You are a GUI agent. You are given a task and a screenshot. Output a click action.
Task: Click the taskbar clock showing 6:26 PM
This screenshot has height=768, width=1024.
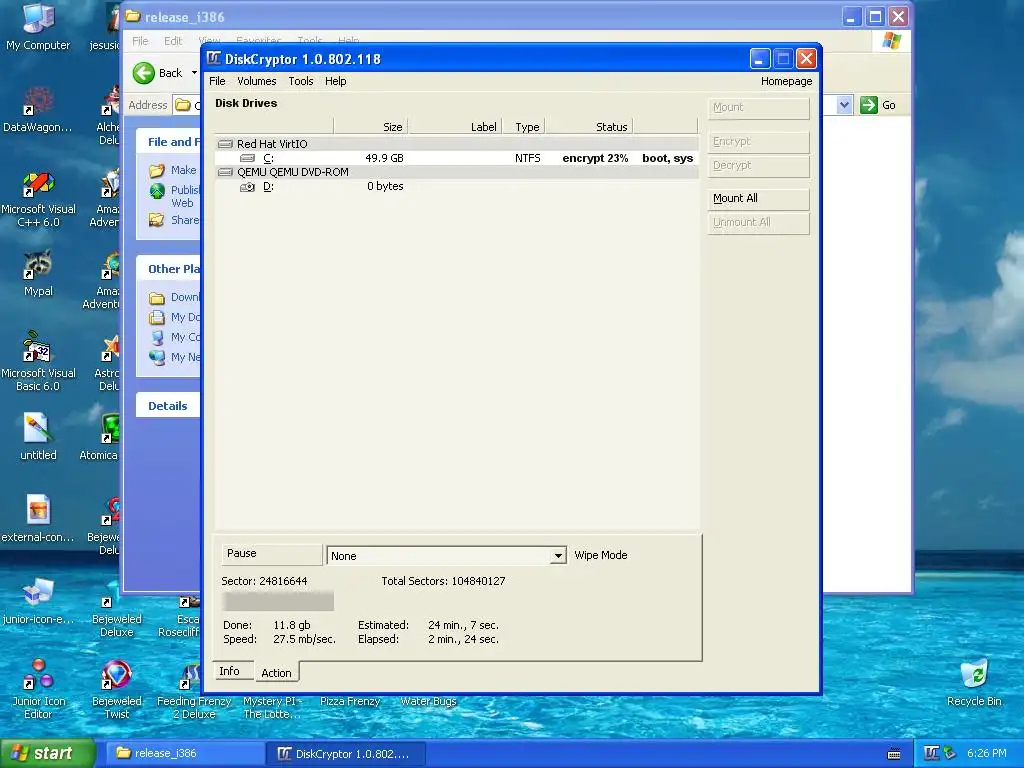tap(986, 754)
